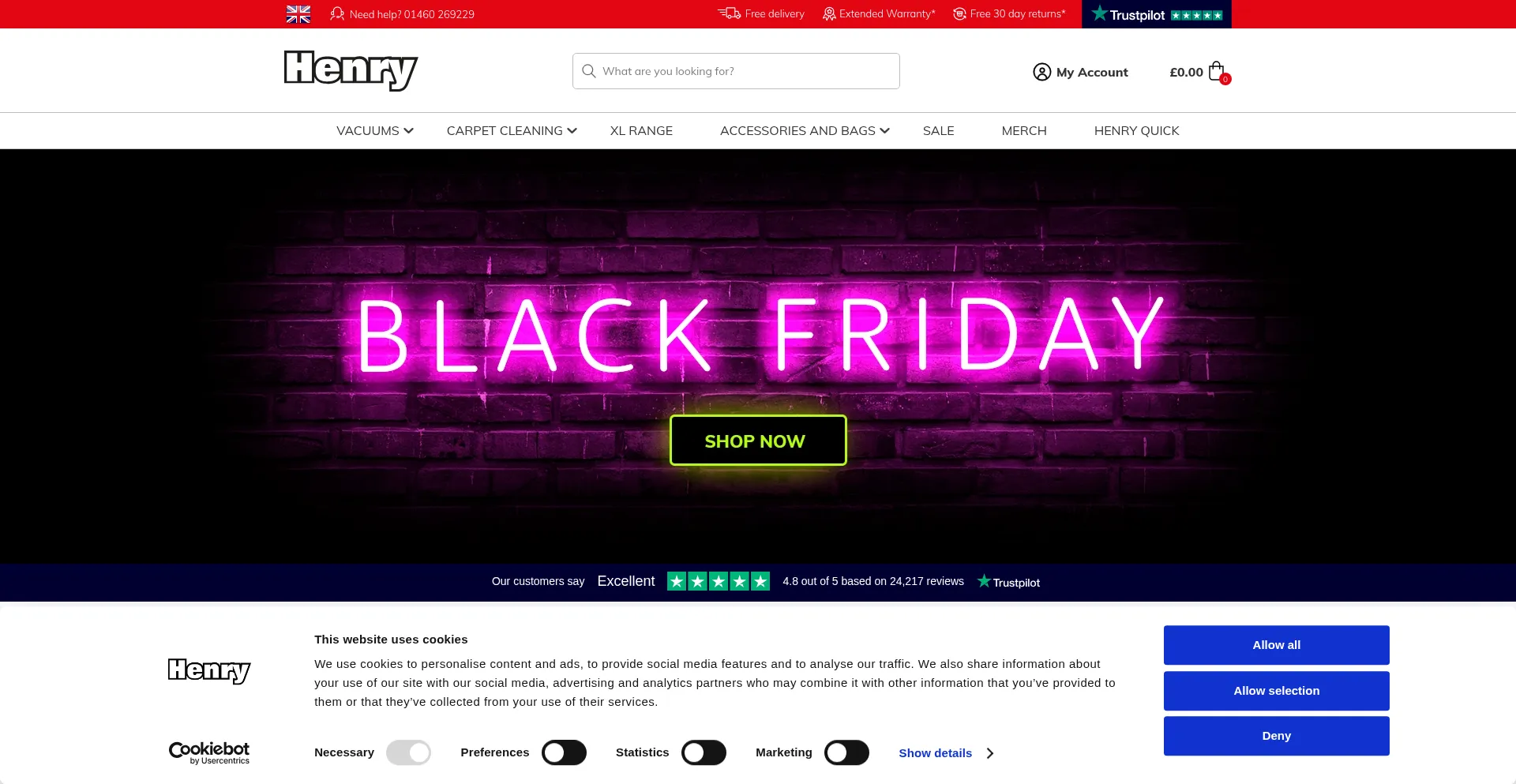Click the search magnifier icon
The width and height of the screenshot is (1516, 784).
click(588, 71)
